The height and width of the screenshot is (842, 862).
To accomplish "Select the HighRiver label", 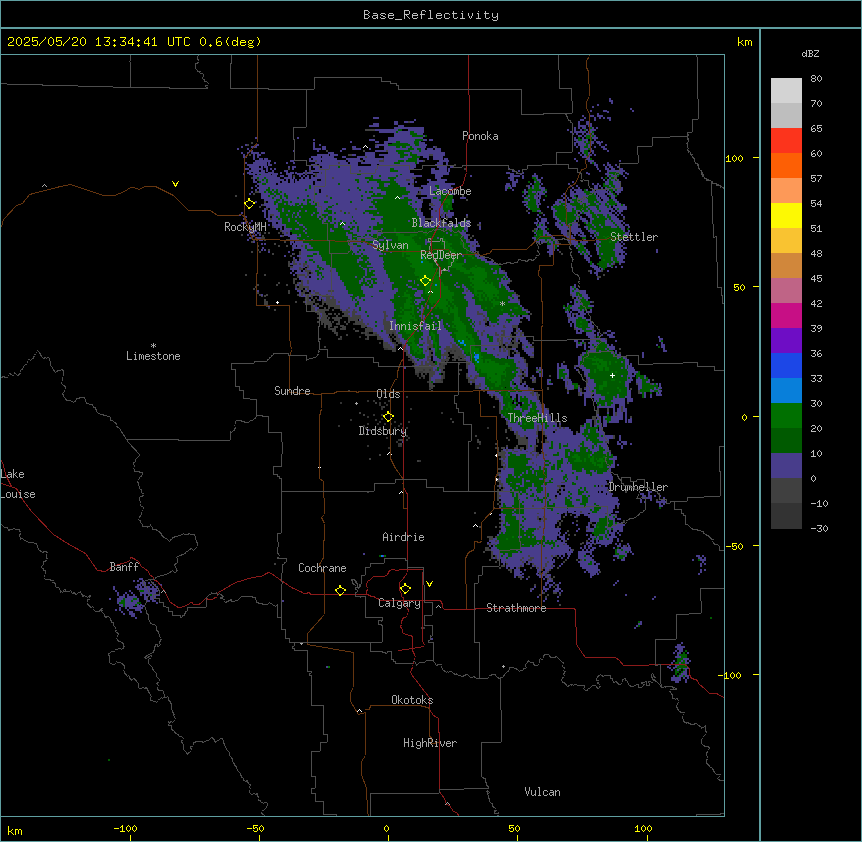I will (430, 743).
